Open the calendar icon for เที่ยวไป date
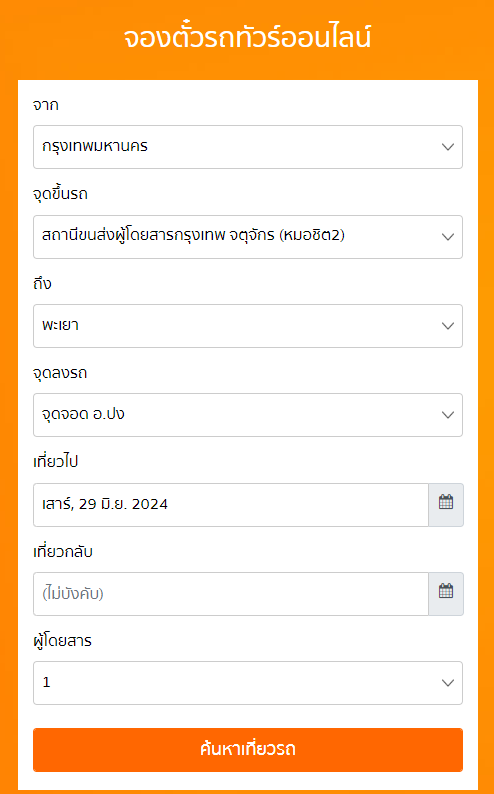The image size is (494, 794). pyautogui.click(x=446, y=505)
